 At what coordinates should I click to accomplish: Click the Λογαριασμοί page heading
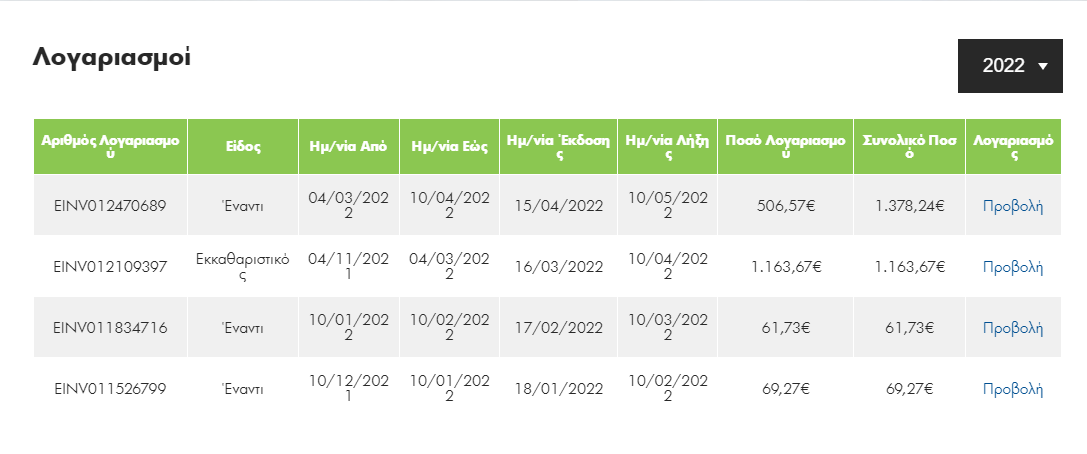pyautogui.click(x=112, y=58)
